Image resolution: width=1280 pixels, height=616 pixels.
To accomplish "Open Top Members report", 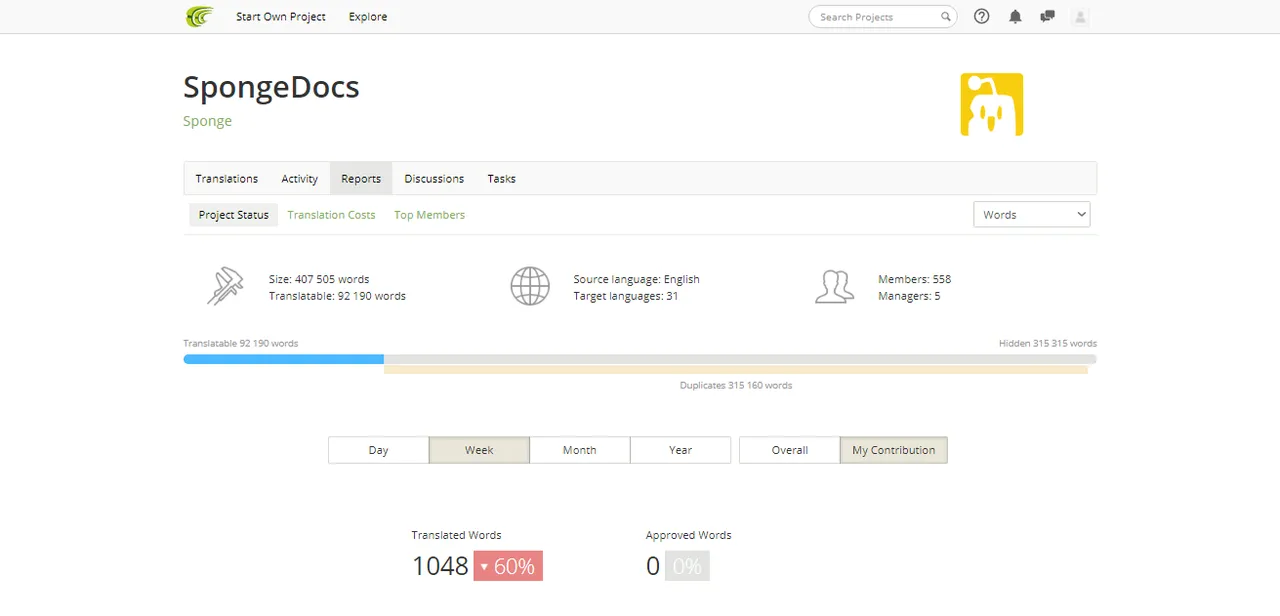I will click(x=429, y=214).
